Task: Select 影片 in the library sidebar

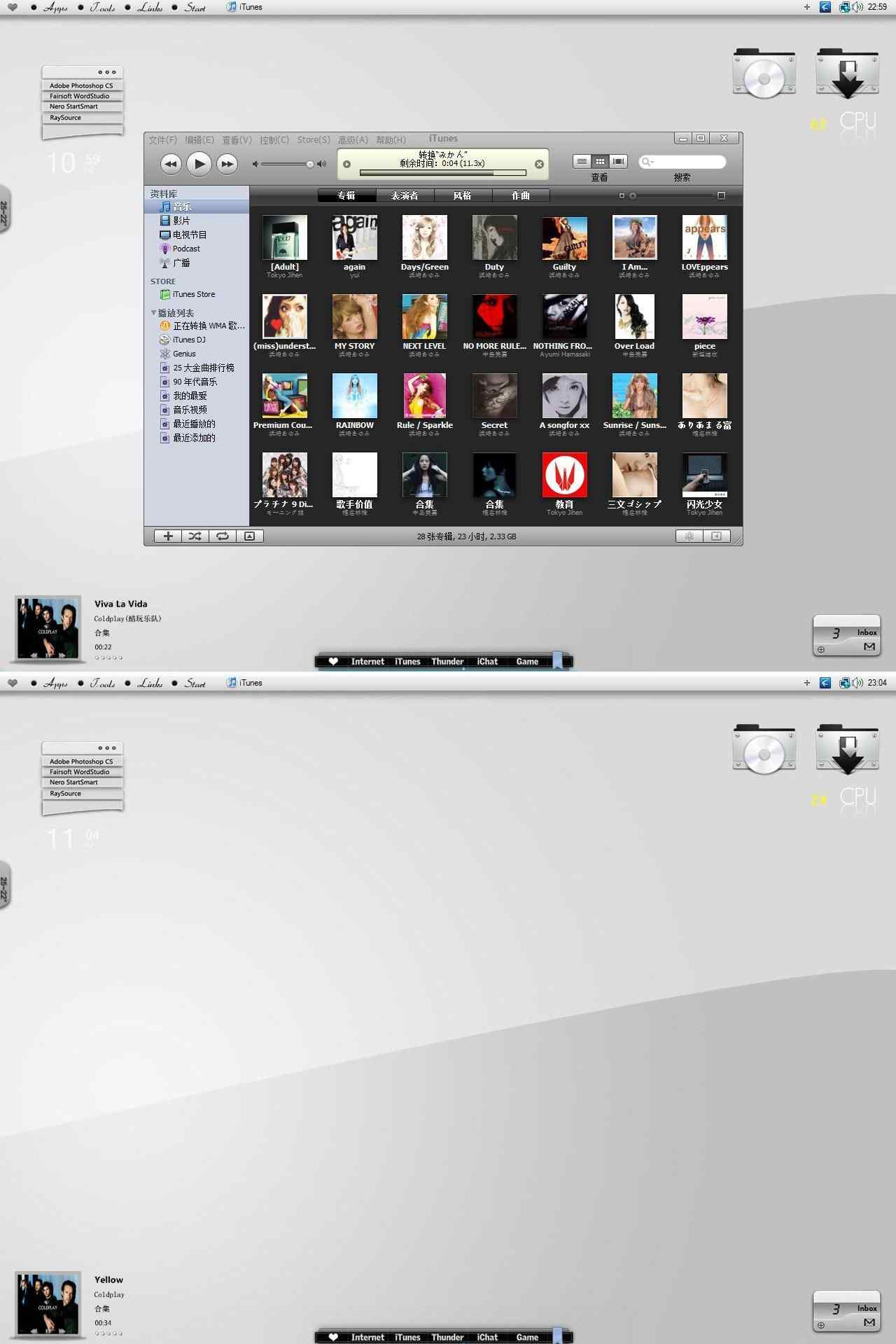Action: click(x=197, y=221)
